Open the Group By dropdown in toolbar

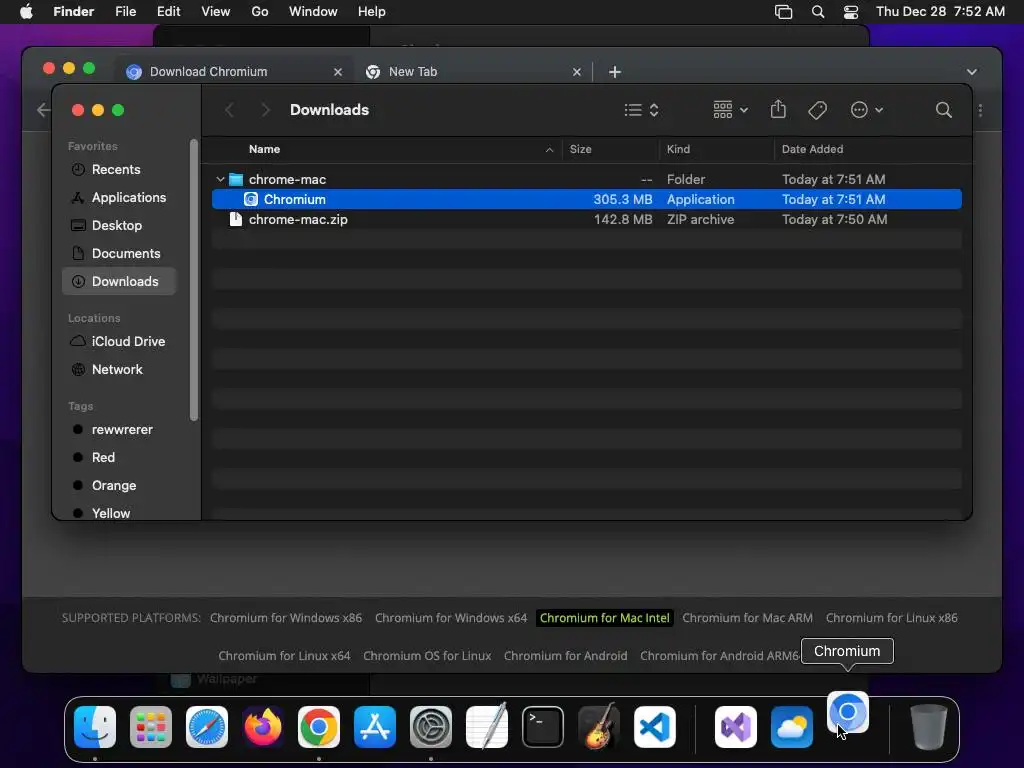point(730,110)
